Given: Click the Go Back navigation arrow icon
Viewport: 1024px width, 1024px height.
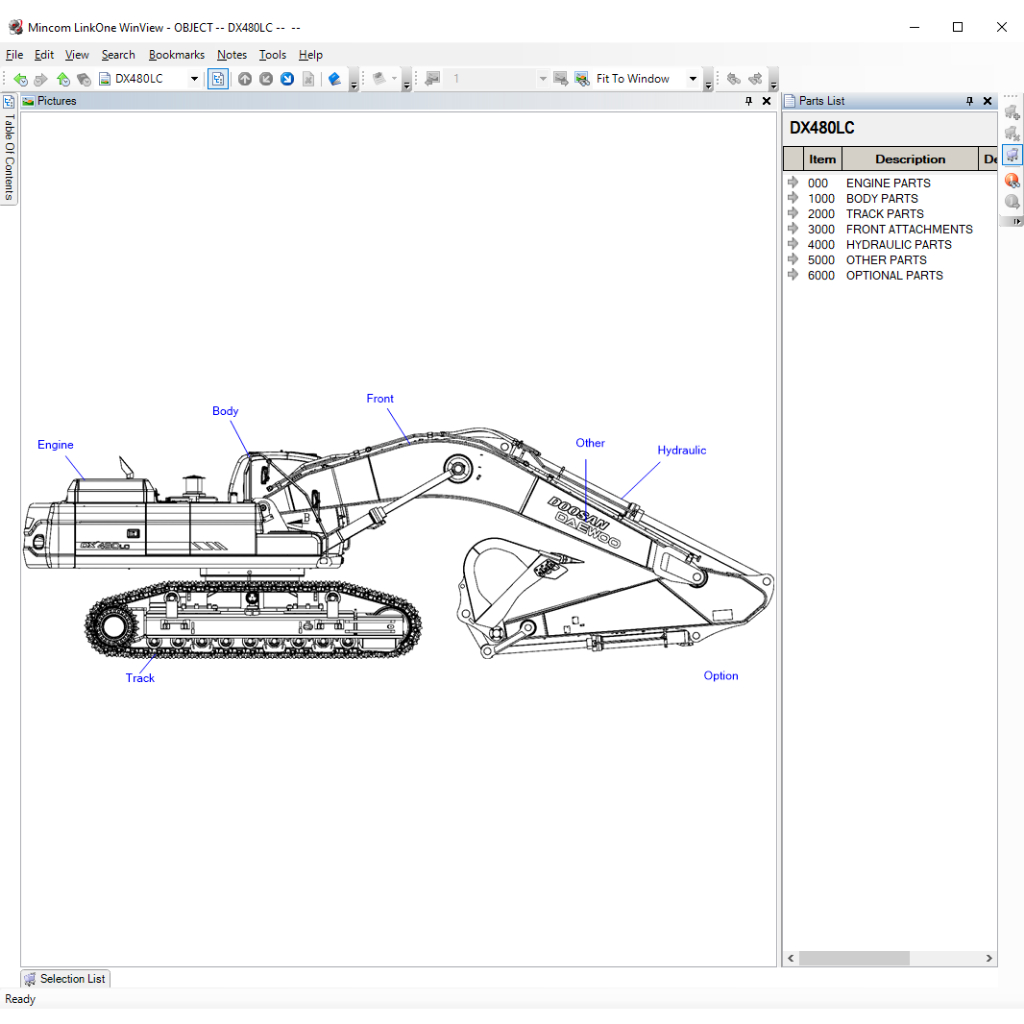Looking at the screenshot, I should click(x=21, y=78).
